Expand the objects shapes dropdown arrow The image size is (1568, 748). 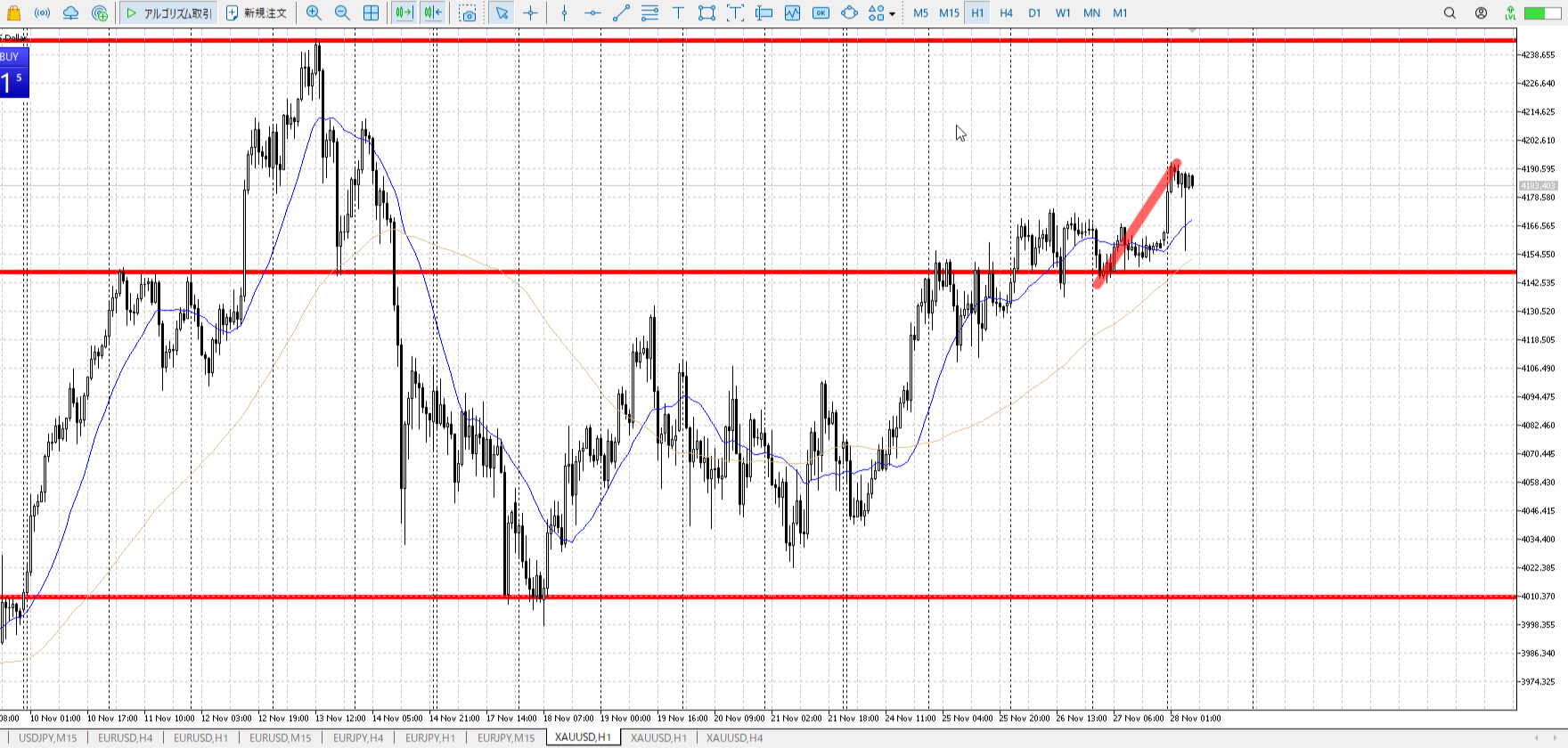point(892,14)
